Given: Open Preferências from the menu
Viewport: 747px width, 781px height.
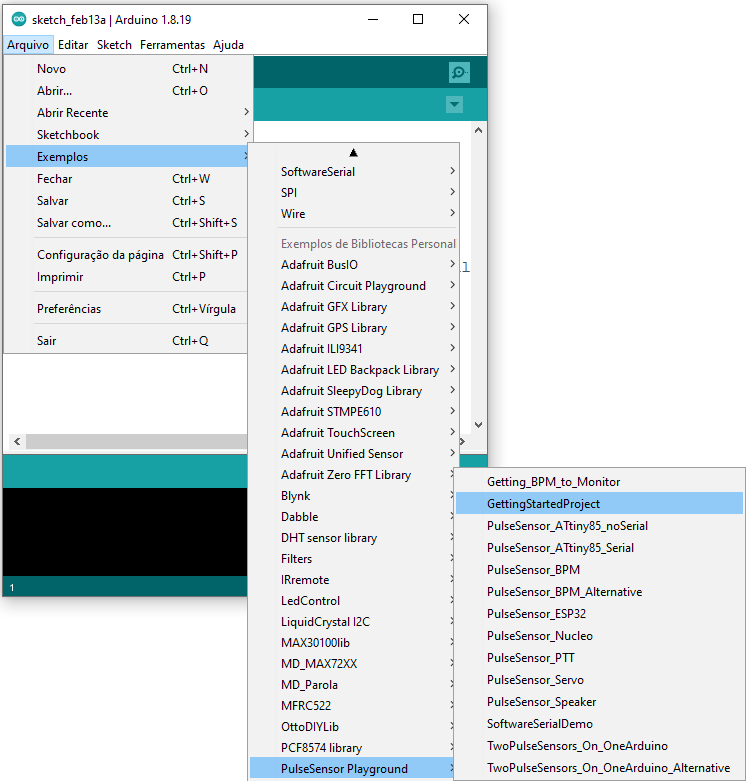Looking at the screenshot, I should pyautogui.click(x=126, y=308).
